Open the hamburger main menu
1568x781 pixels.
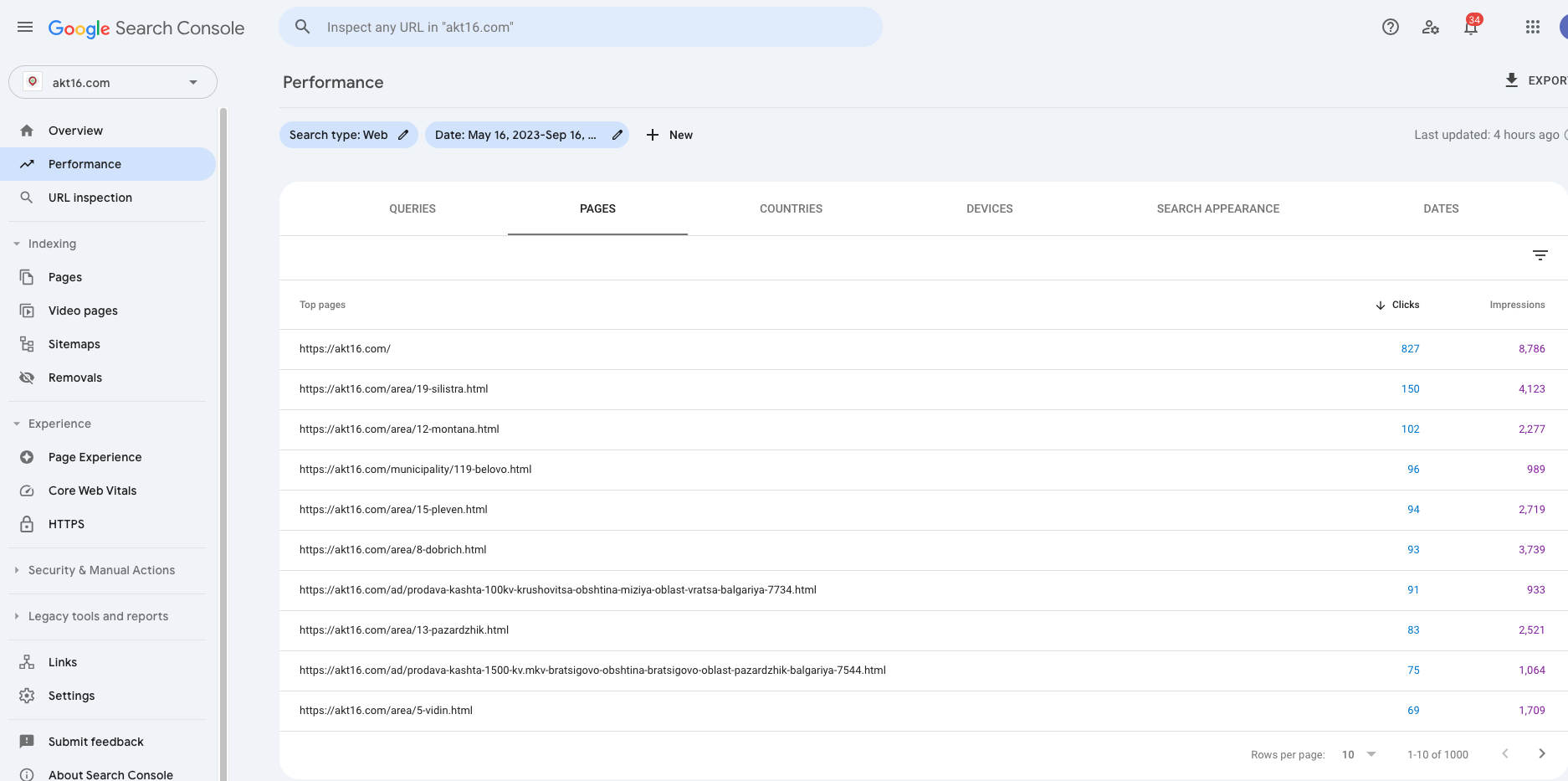25,27
